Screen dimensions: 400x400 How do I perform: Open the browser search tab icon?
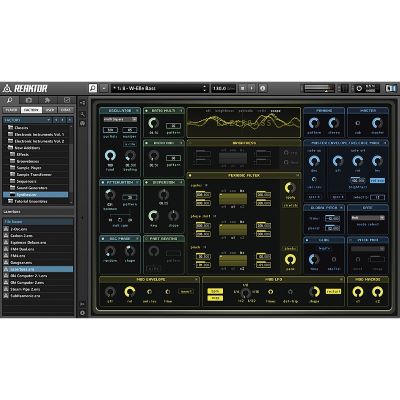10,100
